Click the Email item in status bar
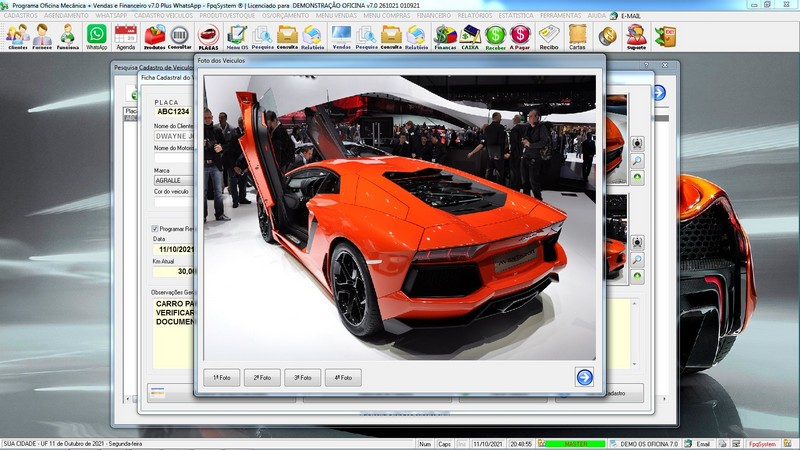 (702, 443)
